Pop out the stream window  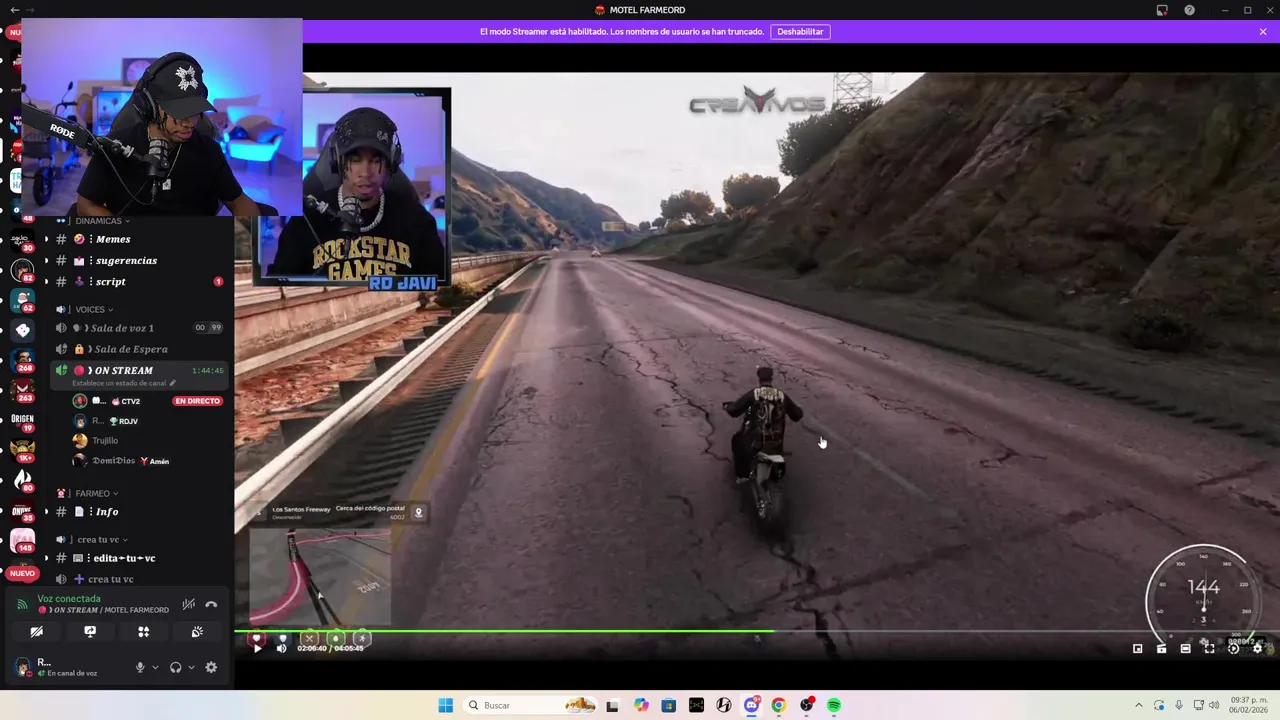pyautogui.click(x=1137, y=649)
